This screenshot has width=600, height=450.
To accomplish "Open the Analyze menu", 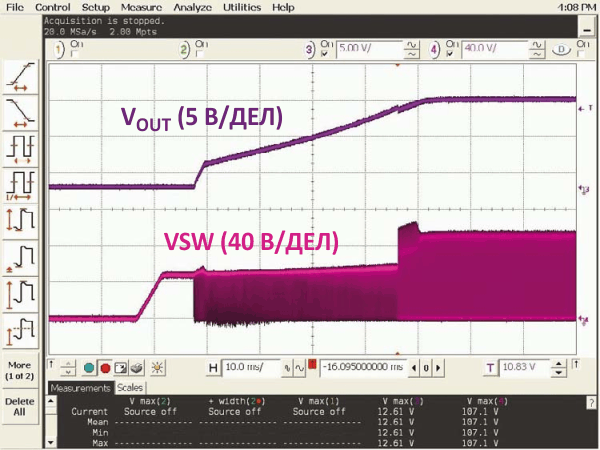I will [x=192, y=7].
